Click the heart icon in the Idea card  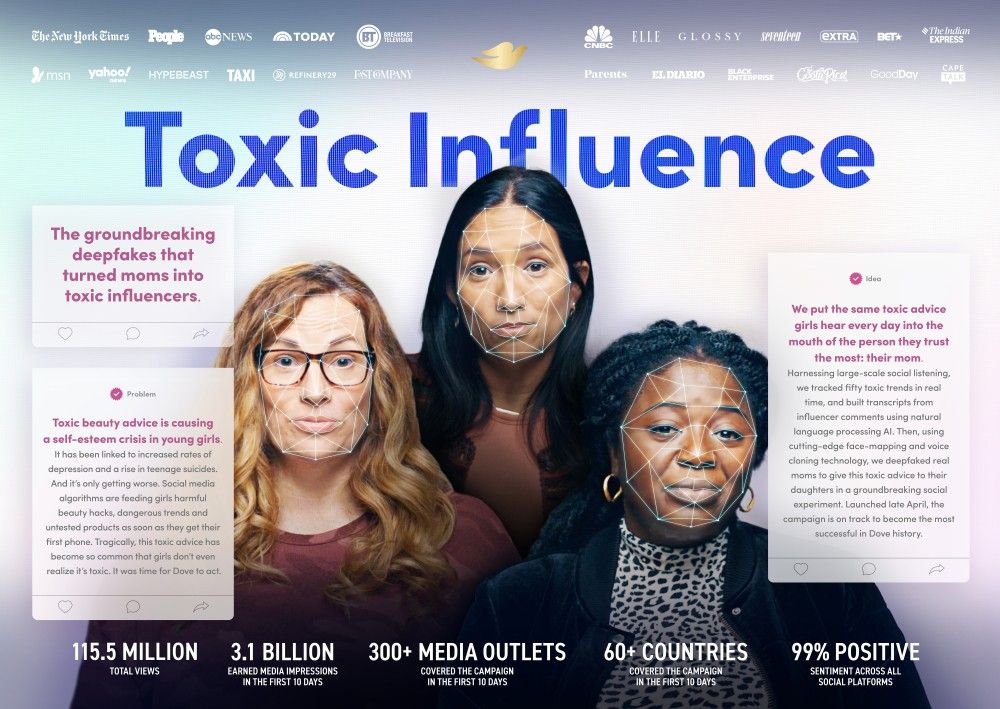coord(800,568)
